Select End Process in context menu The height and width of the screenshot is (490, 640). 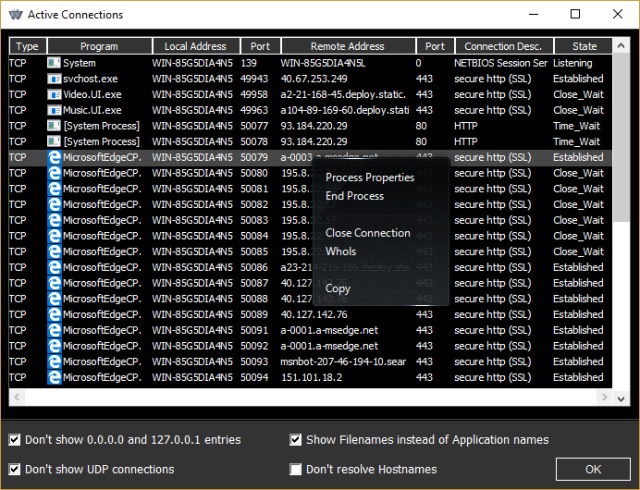(x=354, y=196)
